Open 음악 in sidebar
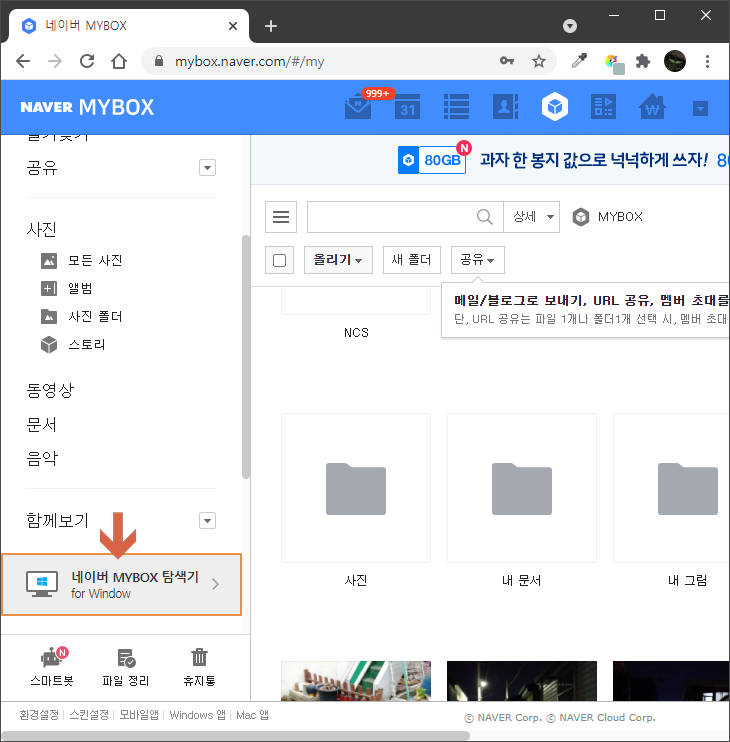Image resolution: width=730 pixels, height=742 pixels. click(x=42, y=459)
